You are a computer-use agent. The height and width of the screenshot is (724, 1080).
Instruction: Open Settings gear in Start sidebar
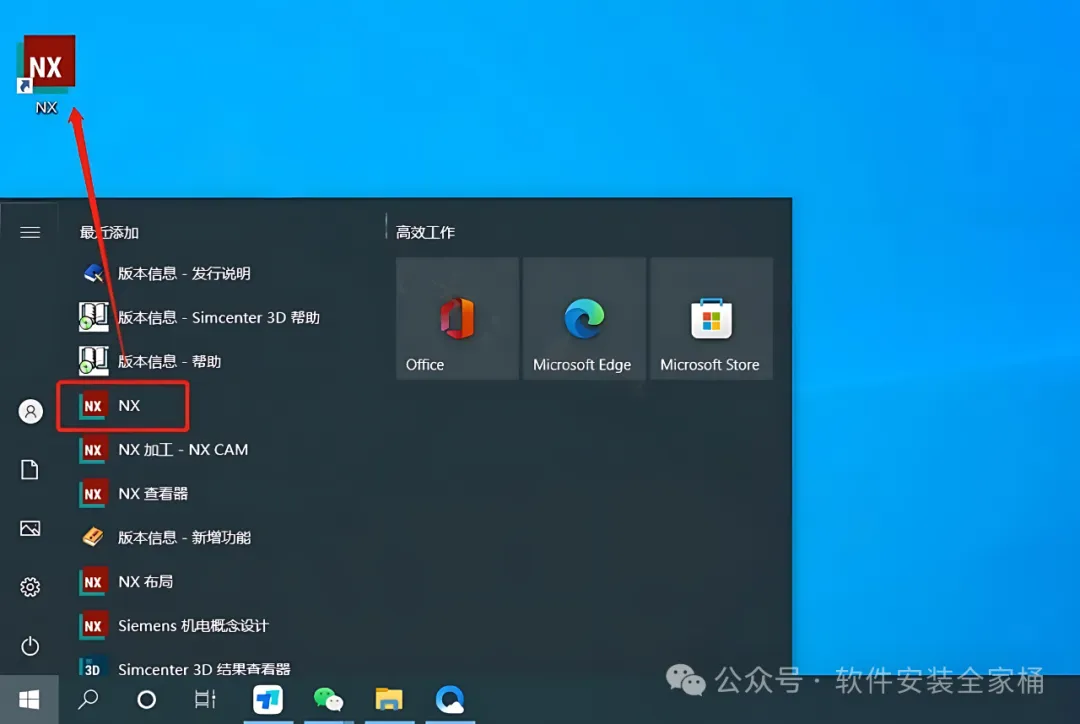(x=30, y=587)
